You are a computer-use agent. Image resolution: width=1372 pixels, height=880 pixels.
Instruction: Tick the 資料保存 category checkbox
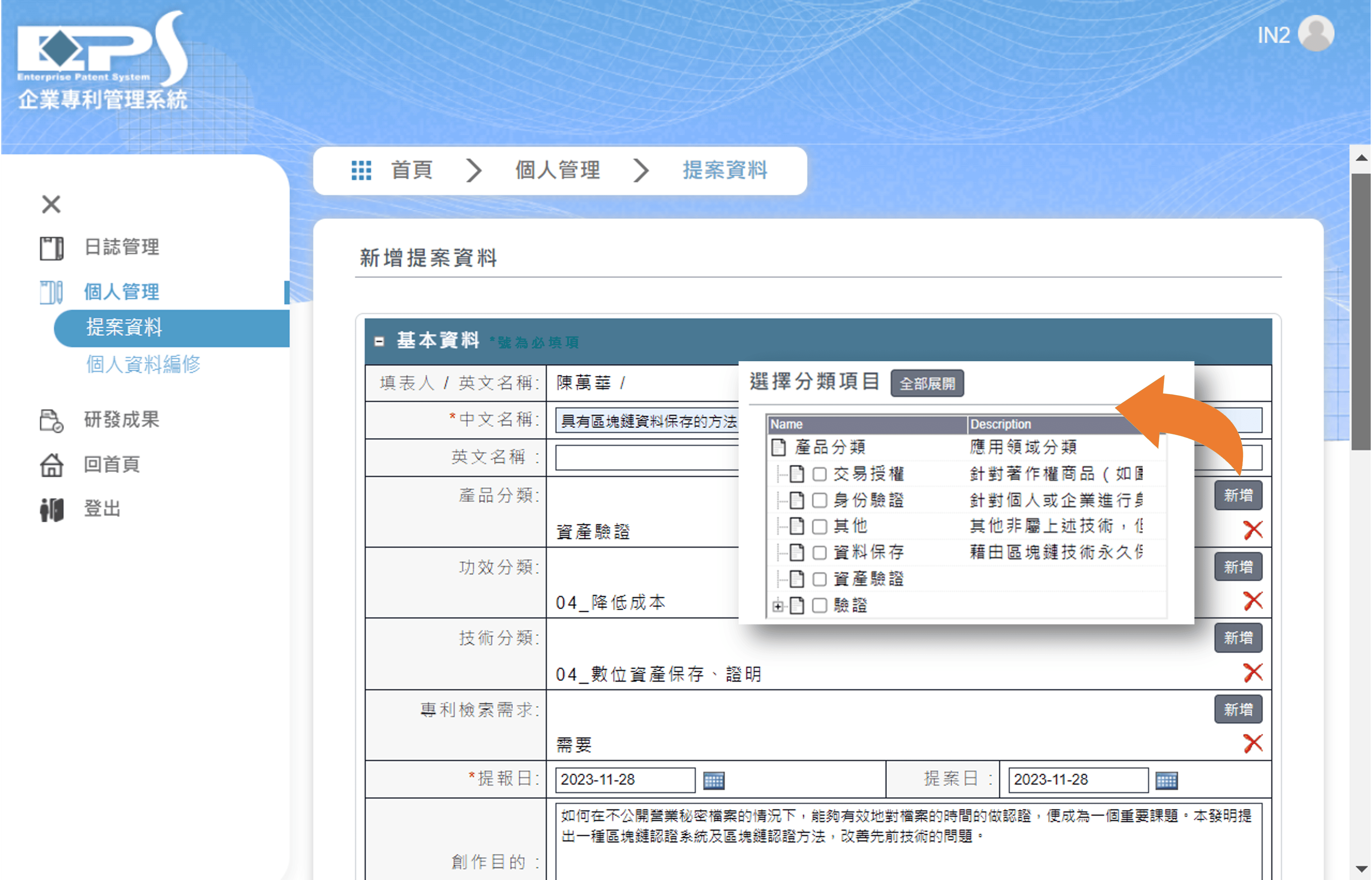(x=820, y=553)
